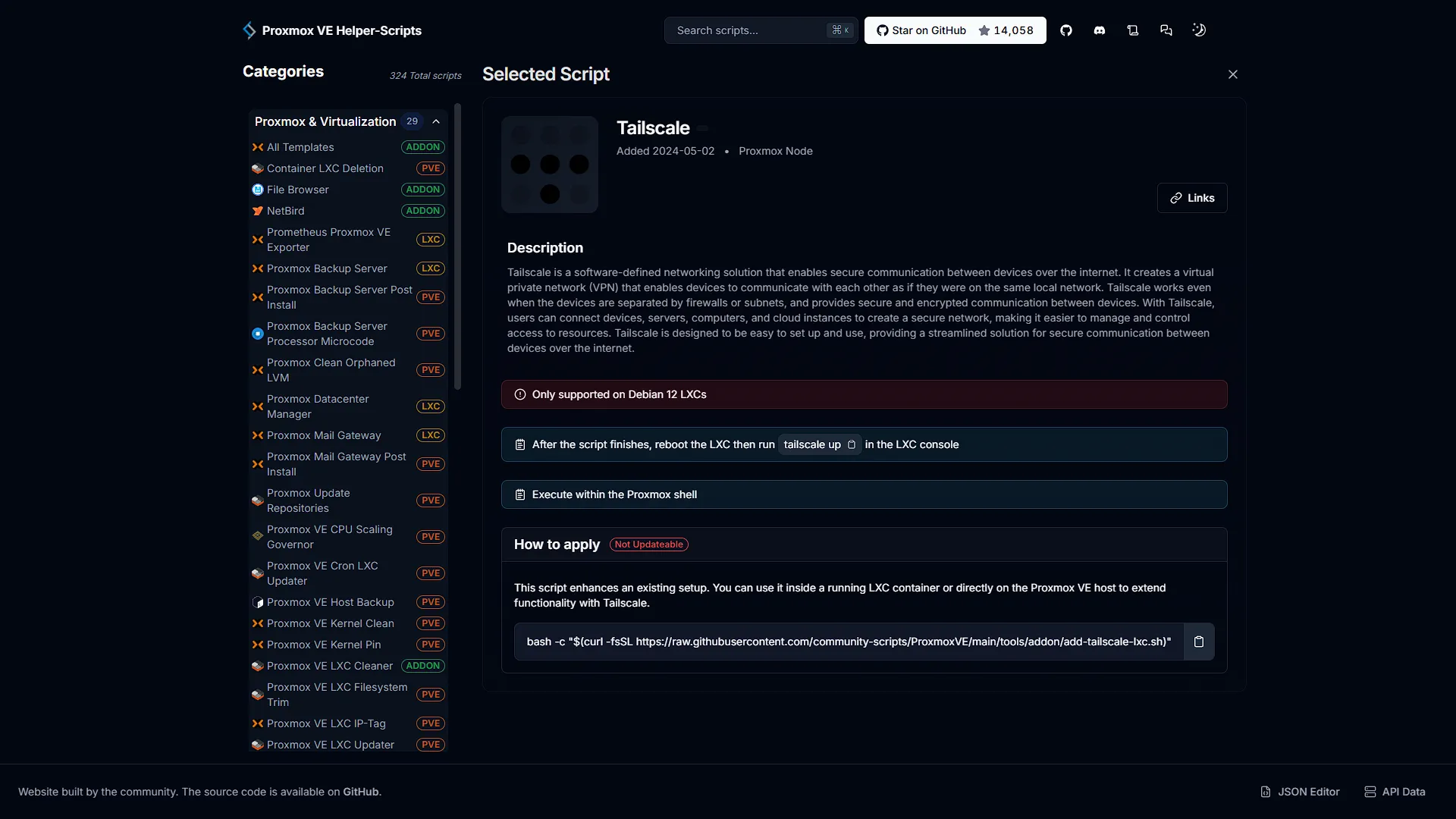The width and height of the screenshot is (1456, 819).
Task: Click PVE badge on Kernel Pin row
Action: click(x=431, y=645)
